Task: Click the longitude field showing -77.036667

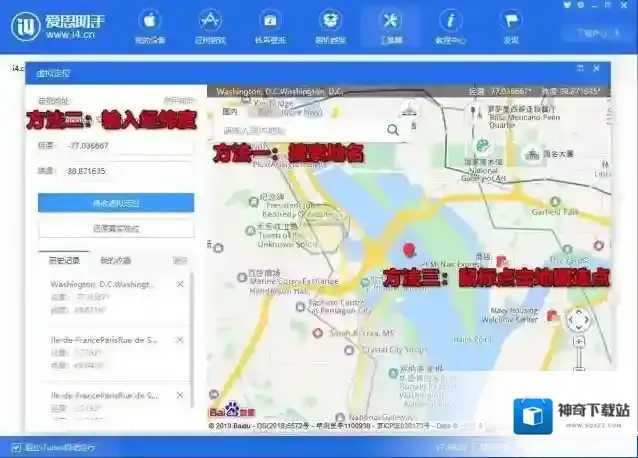Action: (x=120, y=145)
